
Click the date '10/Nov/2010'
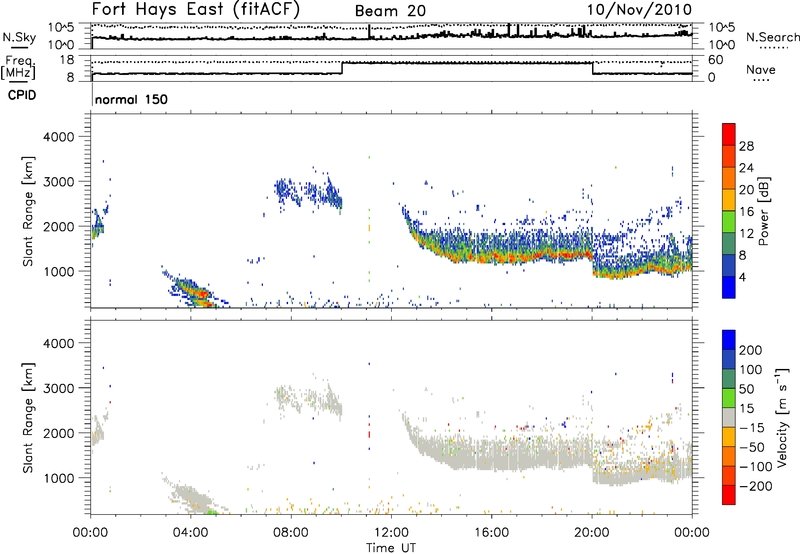click(639, 10)
